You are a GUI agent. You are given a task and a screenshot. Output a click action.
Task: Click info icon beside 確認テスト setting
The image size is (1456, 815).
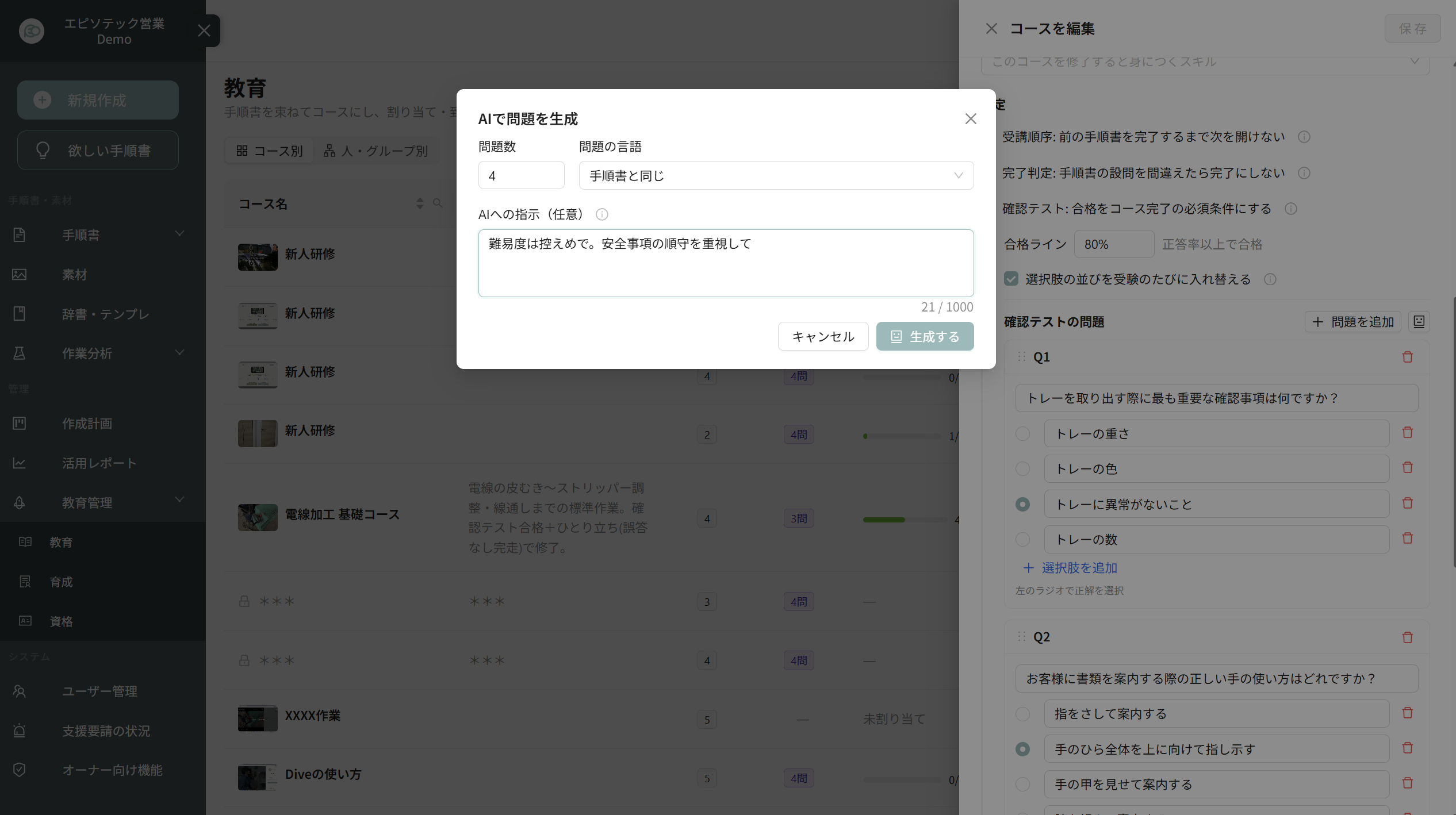(1290, 209)
